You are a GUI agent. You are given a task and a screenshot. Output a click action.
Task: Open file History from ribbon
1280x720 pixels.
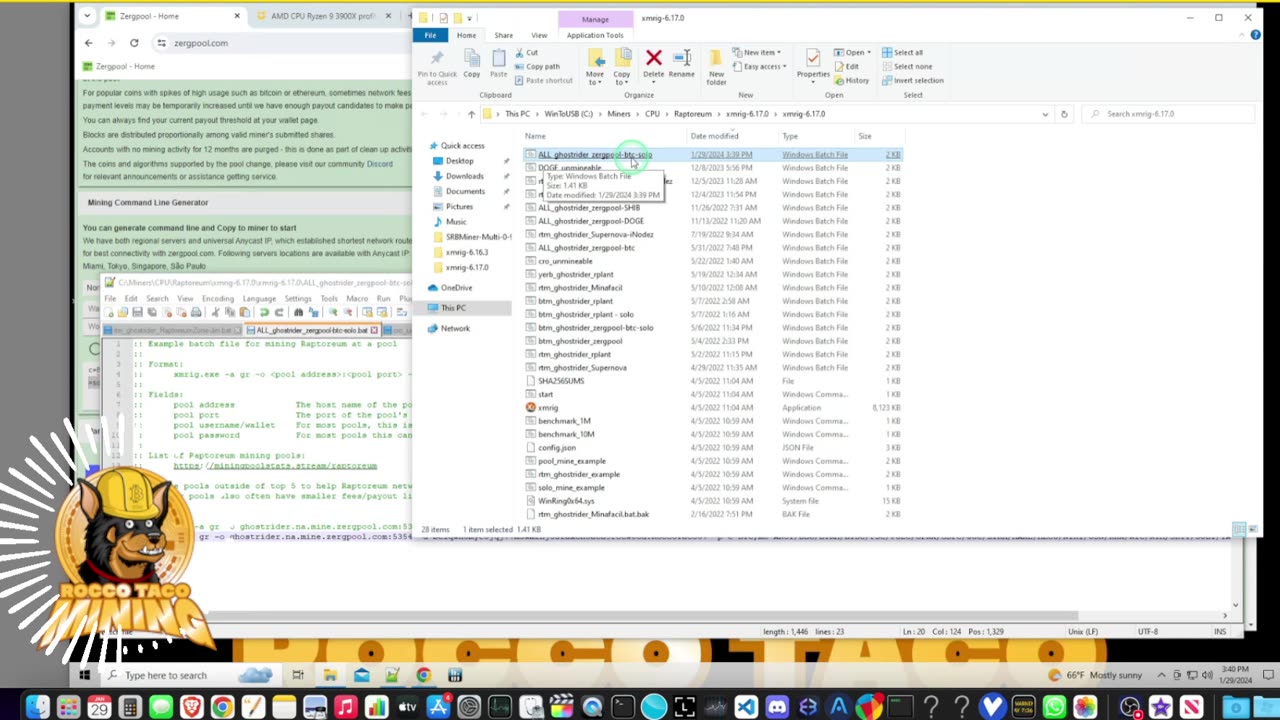coord(852,81)
